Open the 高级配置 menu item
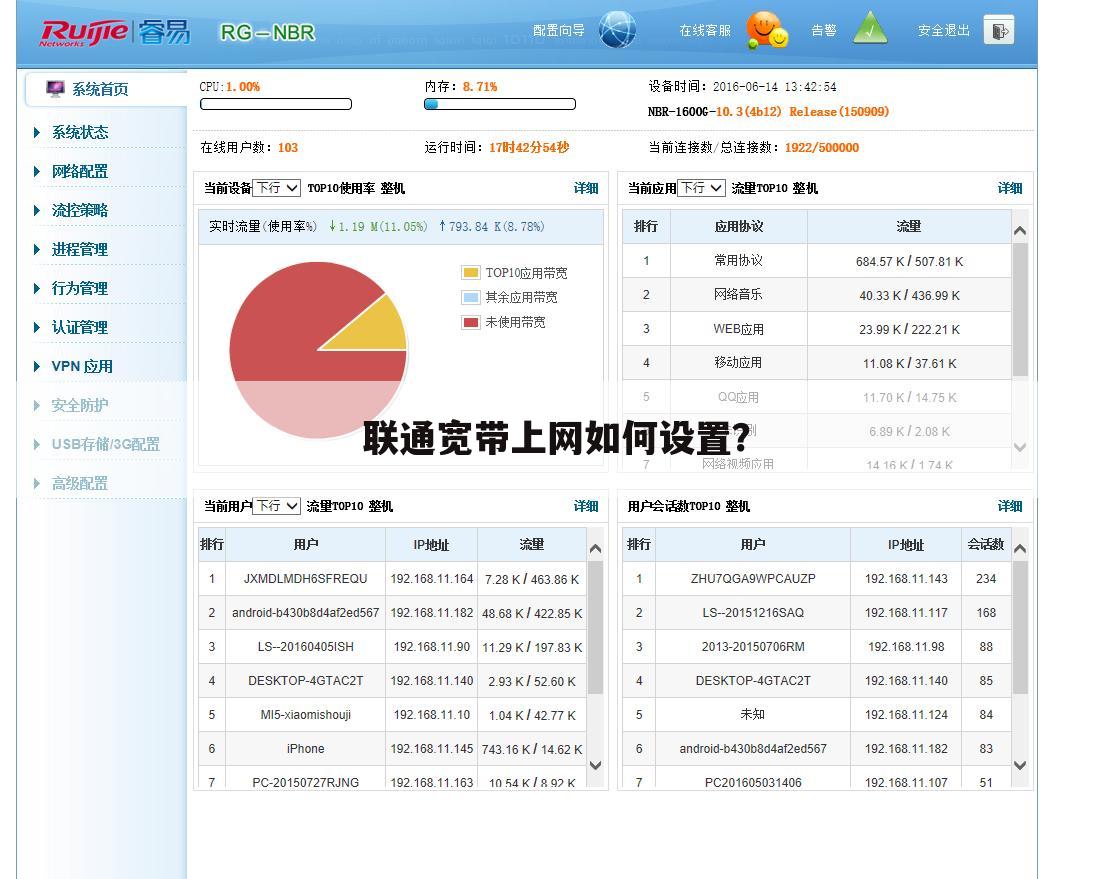Screen dimensions: 1111x879 (x=80, y=483)
